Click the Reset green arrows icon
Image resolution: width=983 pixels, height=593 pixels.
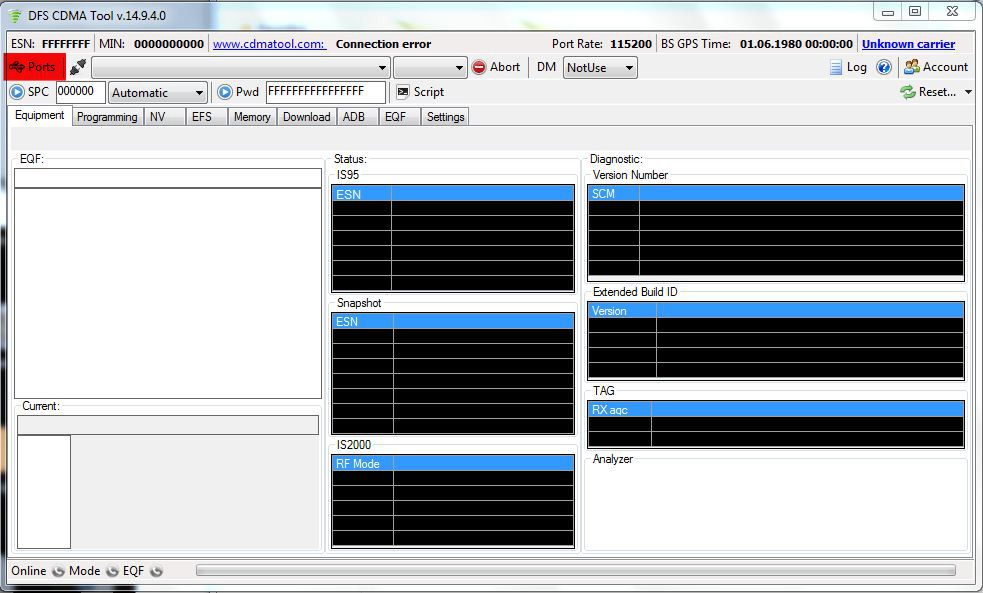pos(908,92)
